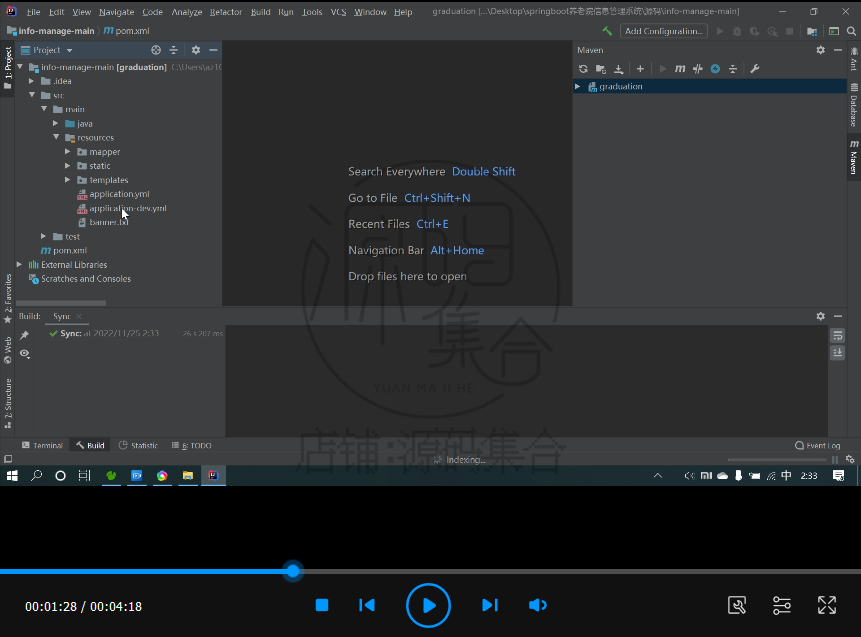Collapse all nodes in the Project tool window

[174, 49]
